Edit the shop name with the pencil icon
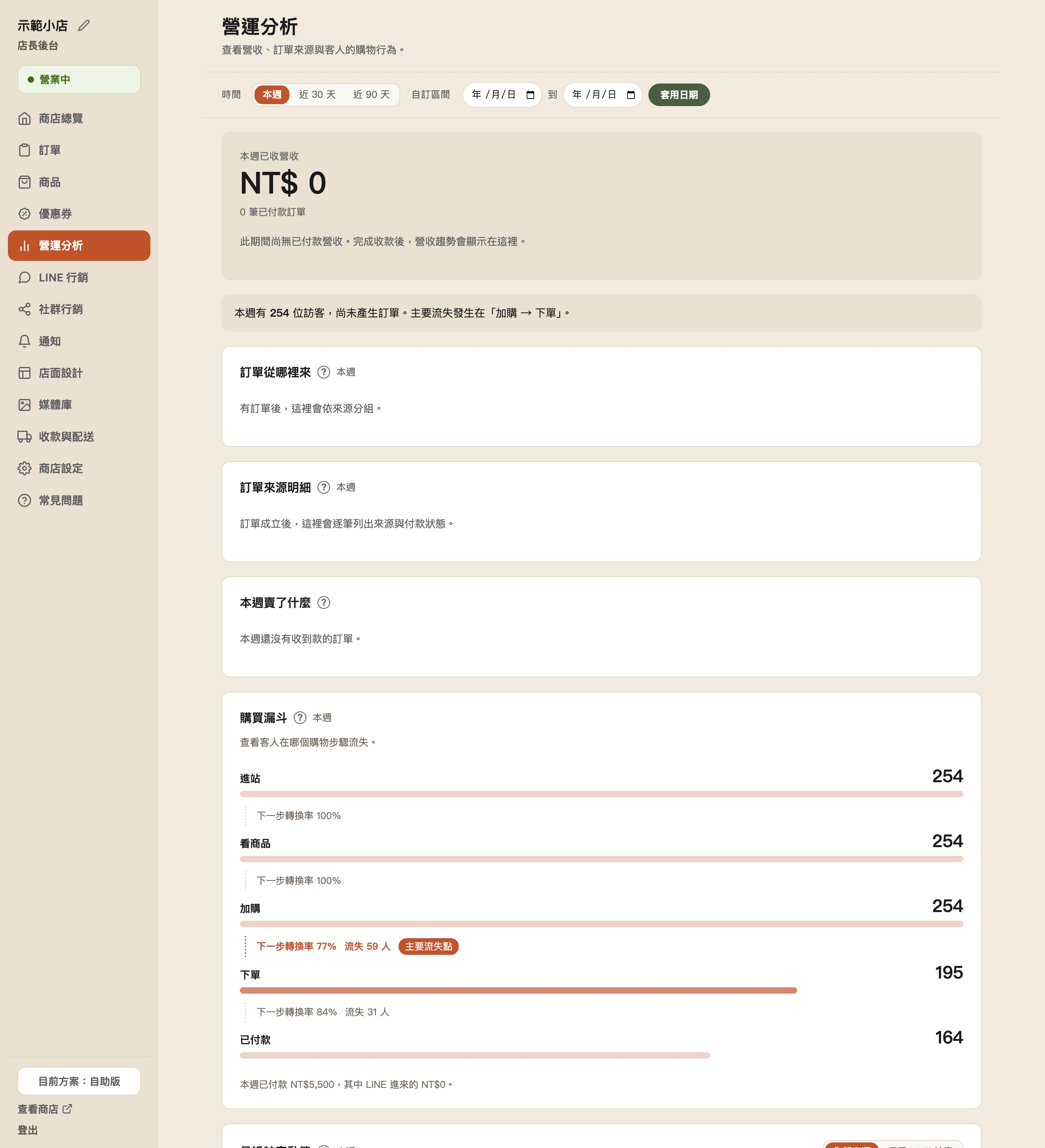Viewport: 1045px width, 1148px height. tap(84, 26)
